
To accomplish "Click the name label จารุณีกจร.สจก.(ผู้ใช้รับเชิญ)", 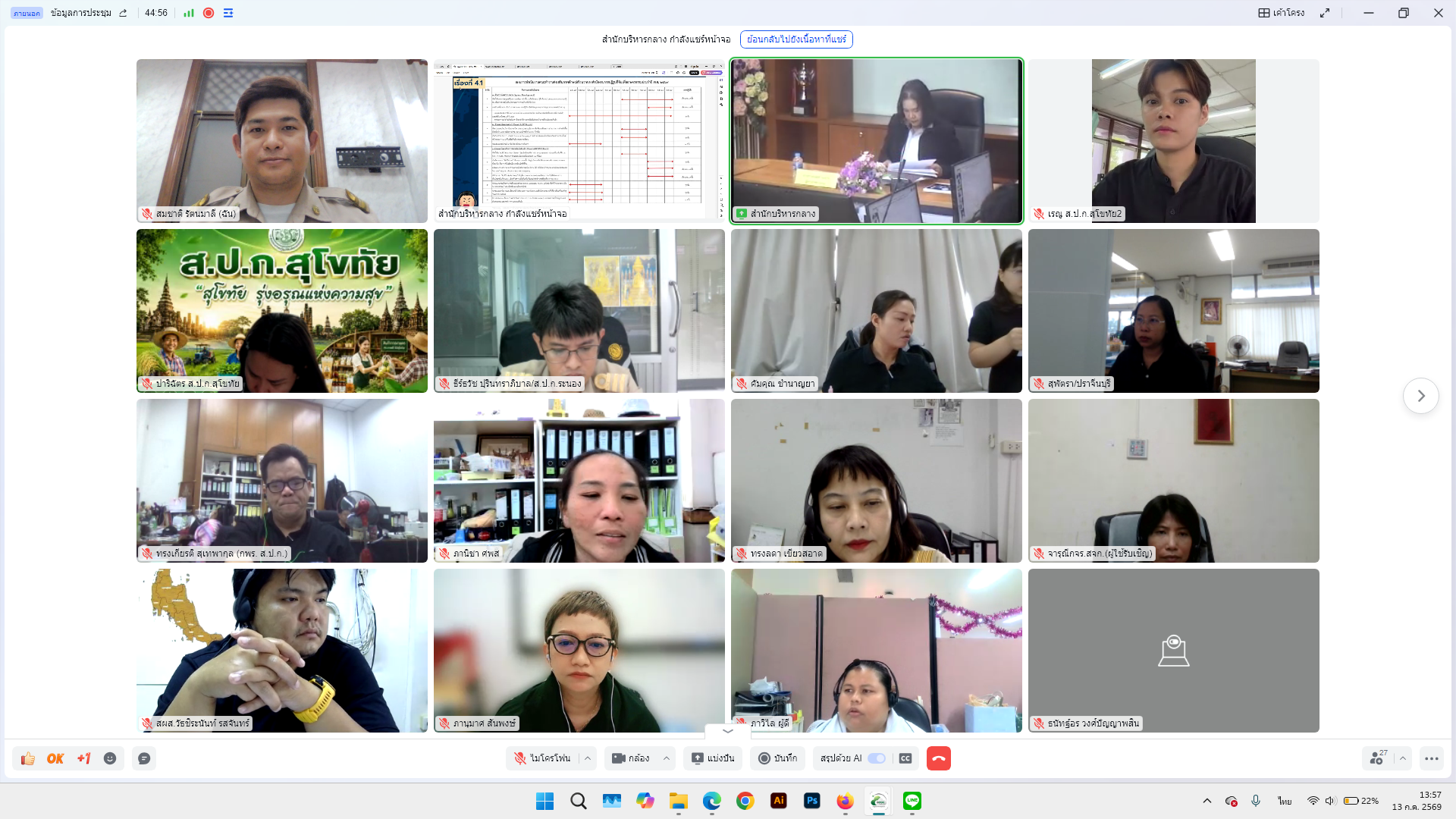I will tap(1100, 554).
